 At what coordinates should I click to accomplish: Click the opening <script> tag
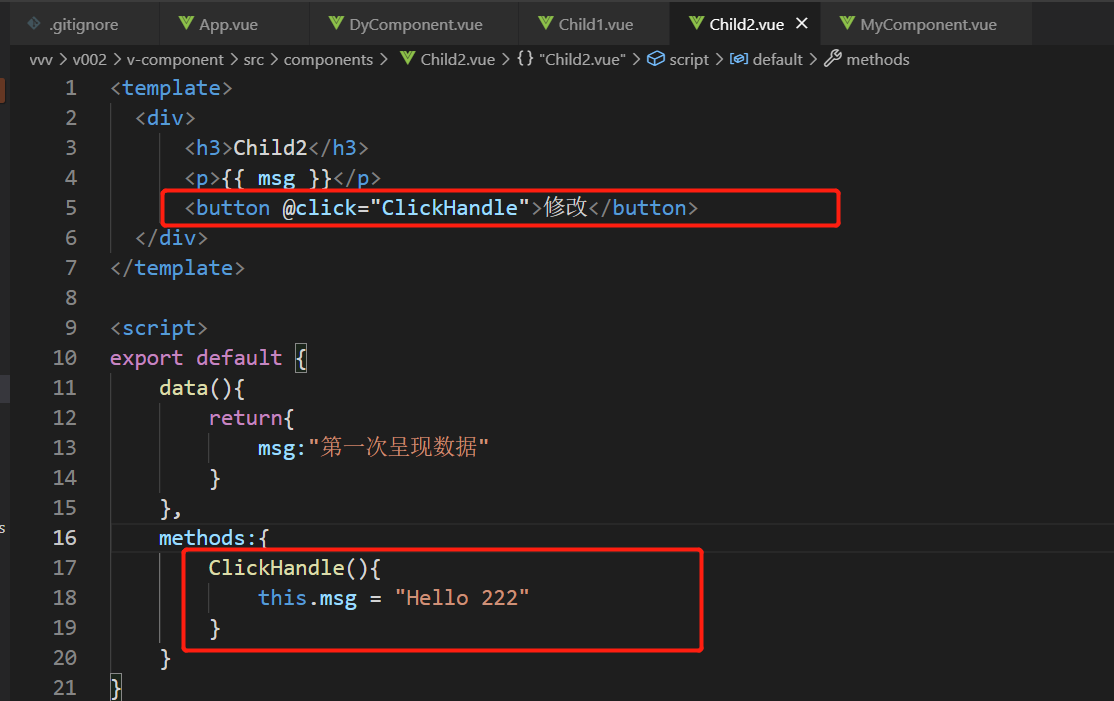click(159, 328)
